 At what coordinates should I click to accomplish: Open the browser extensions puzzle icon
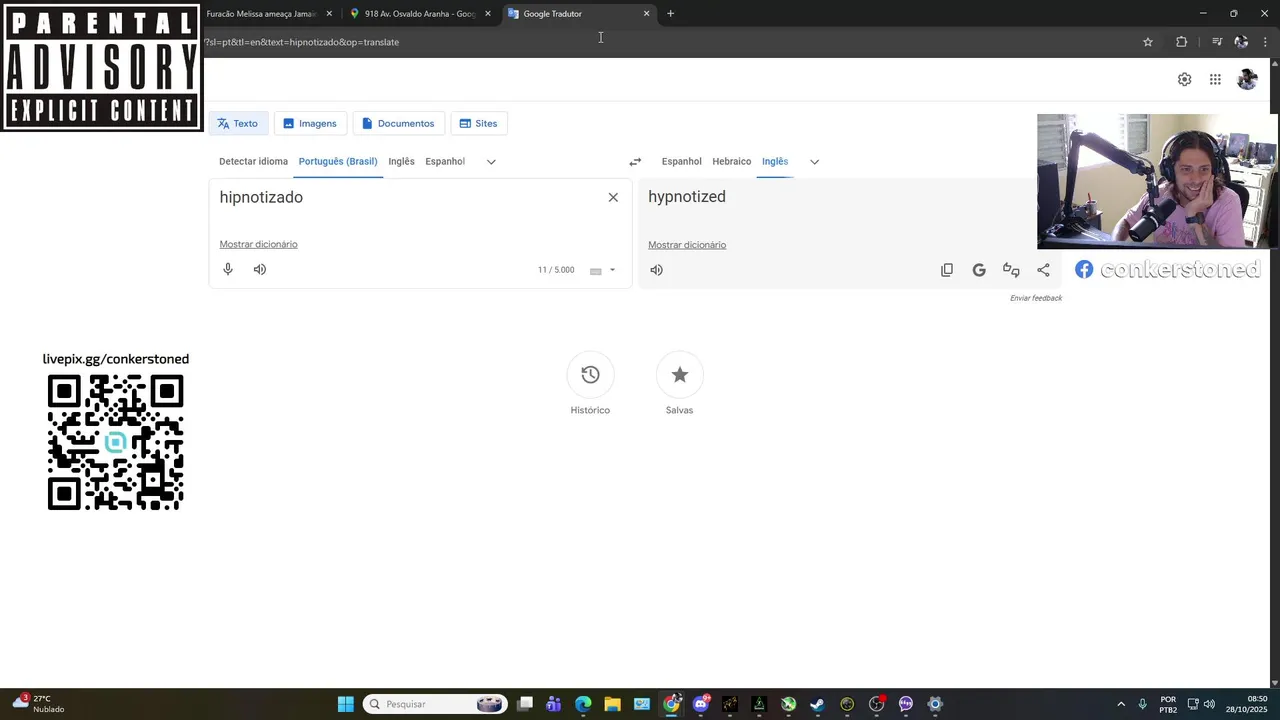[1181, 42]
